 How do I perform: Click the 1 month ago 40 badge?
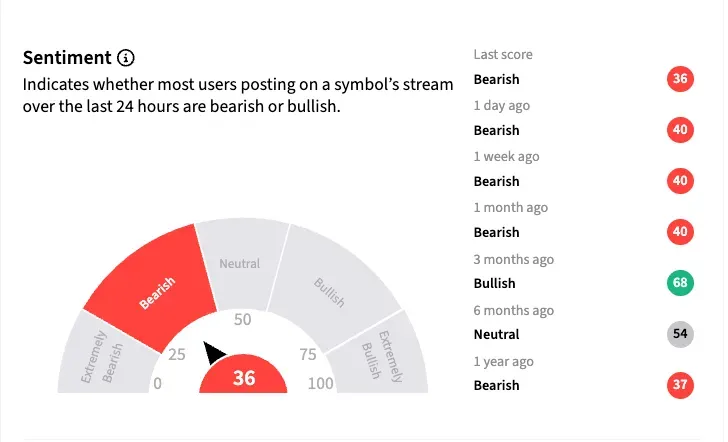[x=682, y=233]
